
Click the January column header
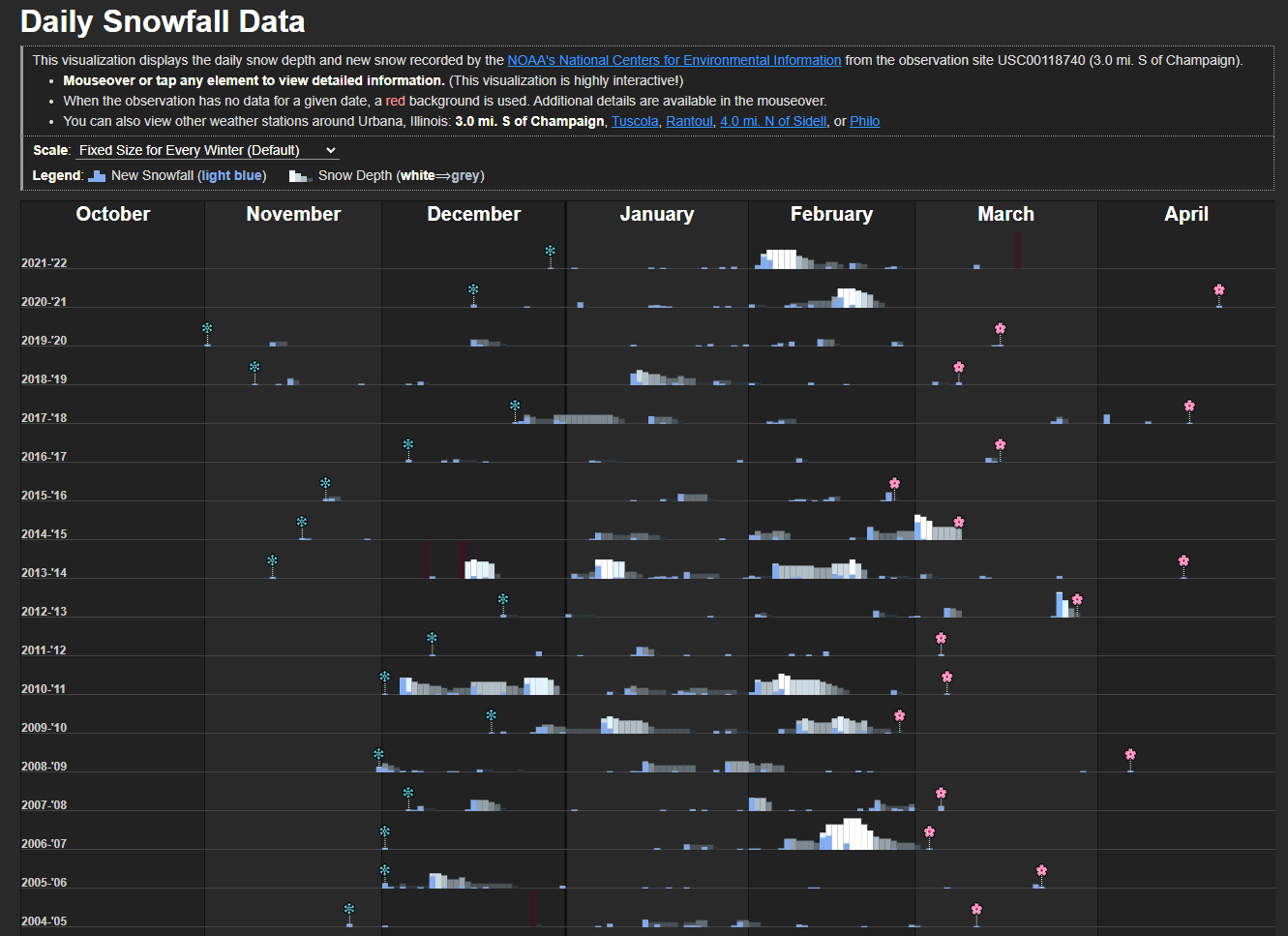pyautogui.click(x=657, y=214)
